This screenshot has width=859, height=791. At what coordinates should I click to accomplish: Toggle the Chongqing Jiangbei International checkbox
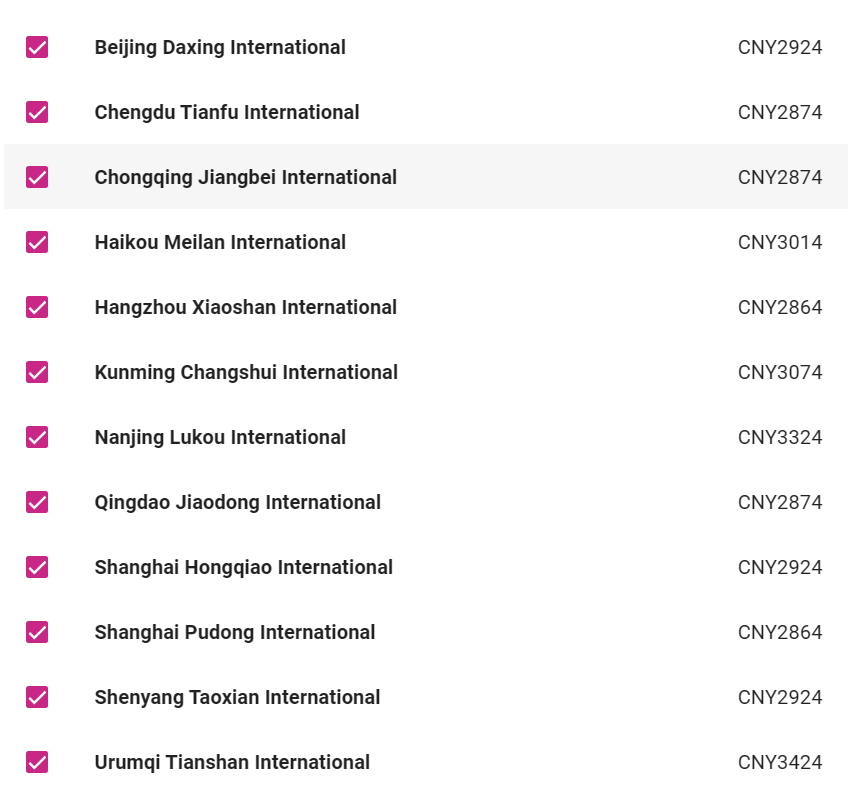pyautogui.click(x=37, y=177)
